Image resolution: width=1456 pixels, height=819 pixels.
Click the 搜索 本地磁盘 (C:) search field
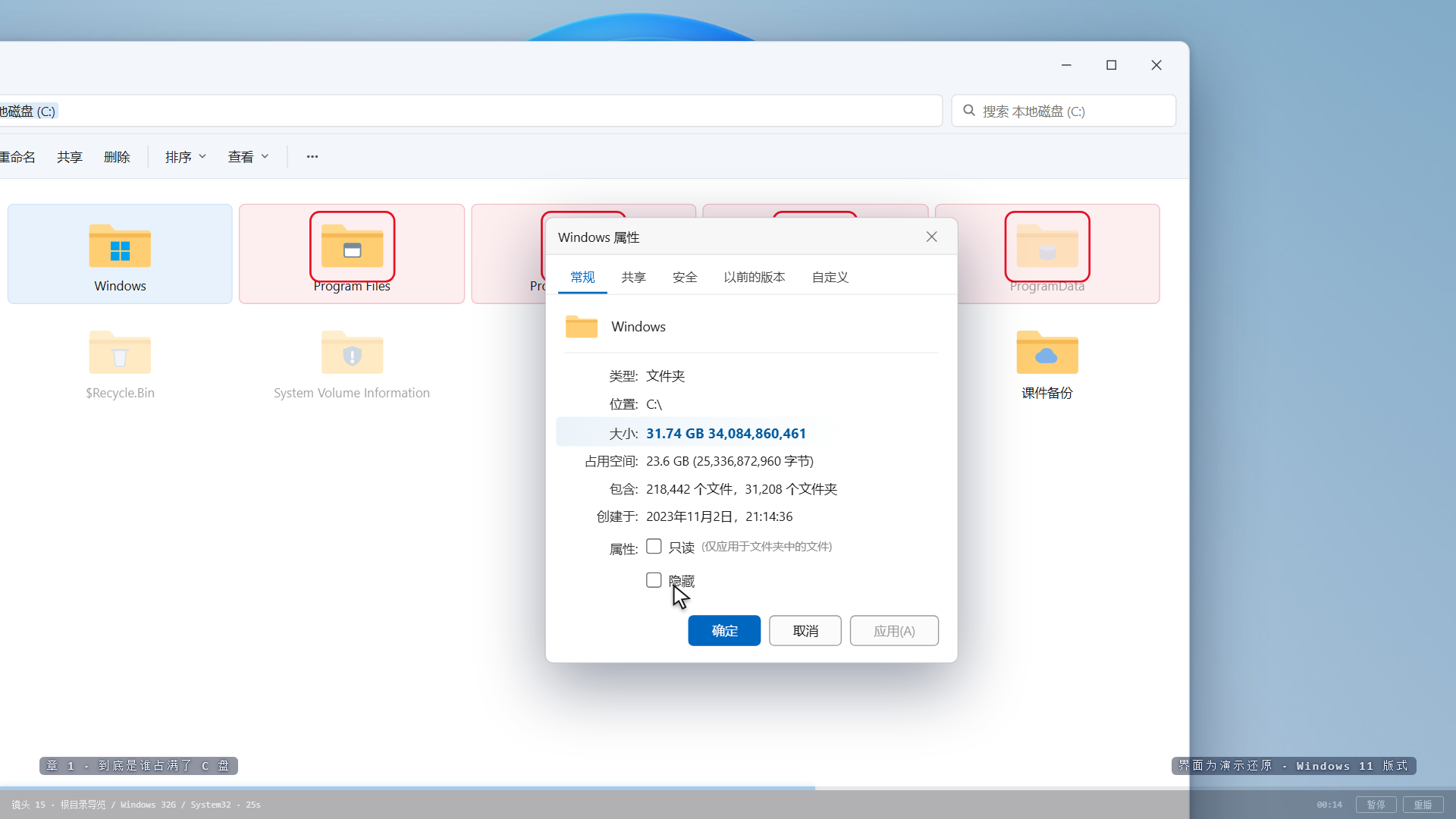pyautogui.click(x=1064, y=111)
